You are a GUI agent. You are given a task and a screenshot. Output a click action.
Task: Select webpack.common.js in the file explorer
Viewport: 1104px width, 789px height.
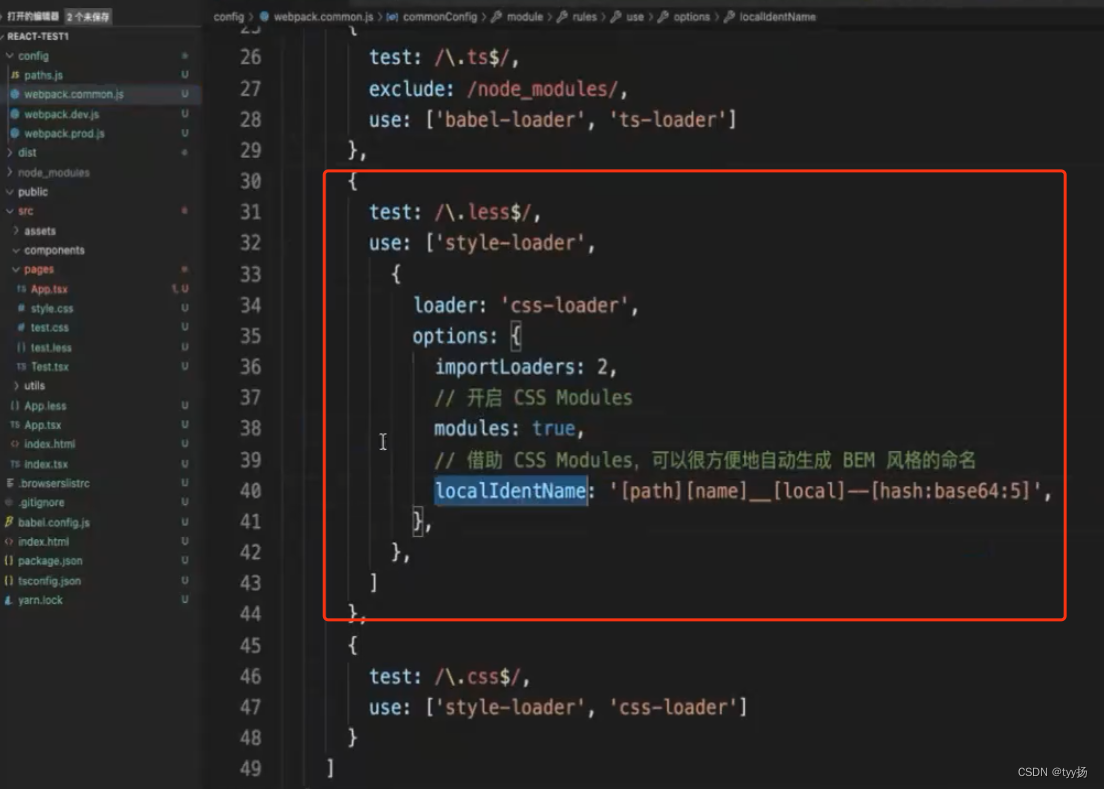(x=73, y=94)
